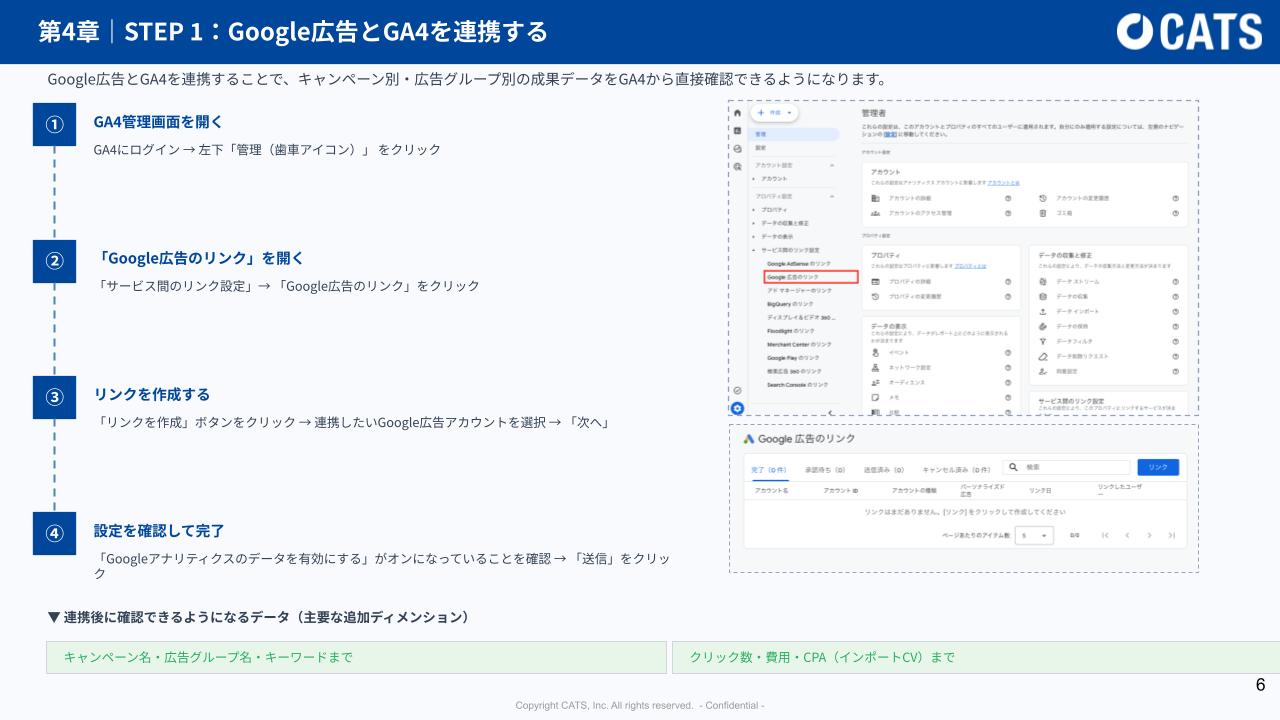Collapse the GA4 sidebar with the chevron
Image resolution: width=1280 pixels, height=720 pixels.
[x=832, y=412]
